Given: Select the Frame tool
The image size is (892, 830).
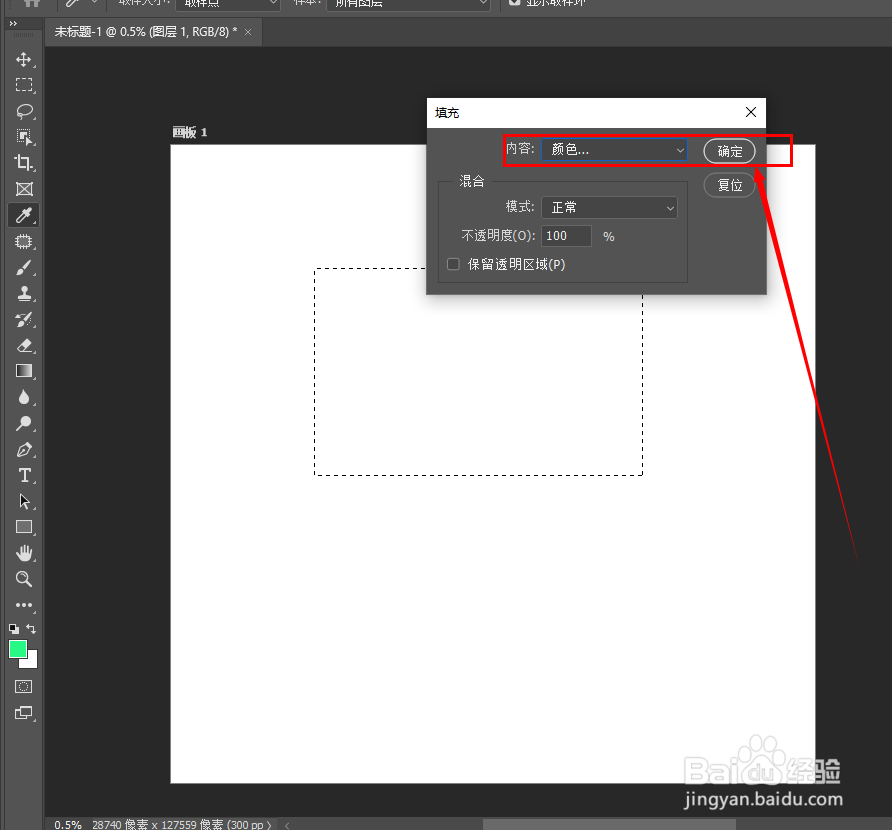Looking at the screenshot, I should 24,189.
